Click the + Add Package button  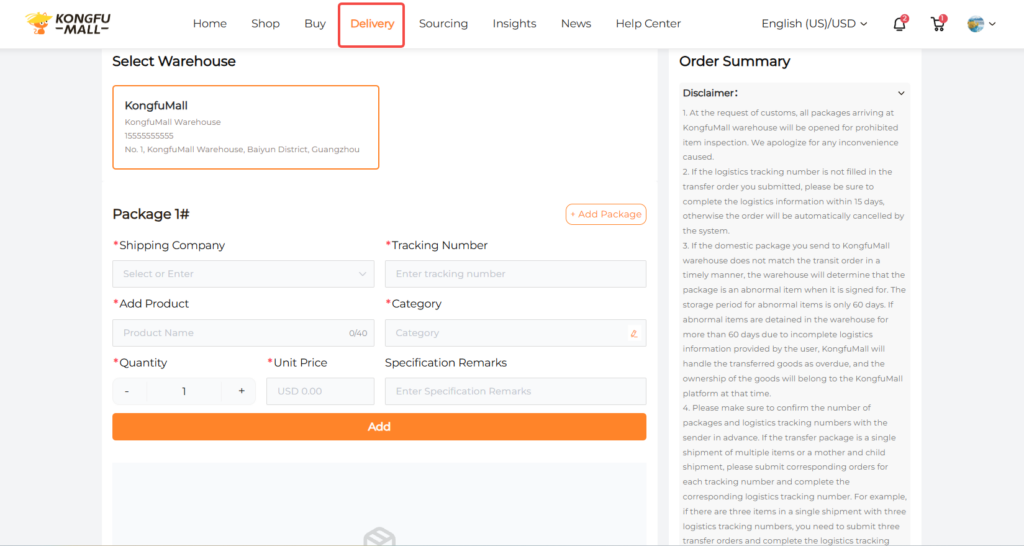(x=606, y=214)
